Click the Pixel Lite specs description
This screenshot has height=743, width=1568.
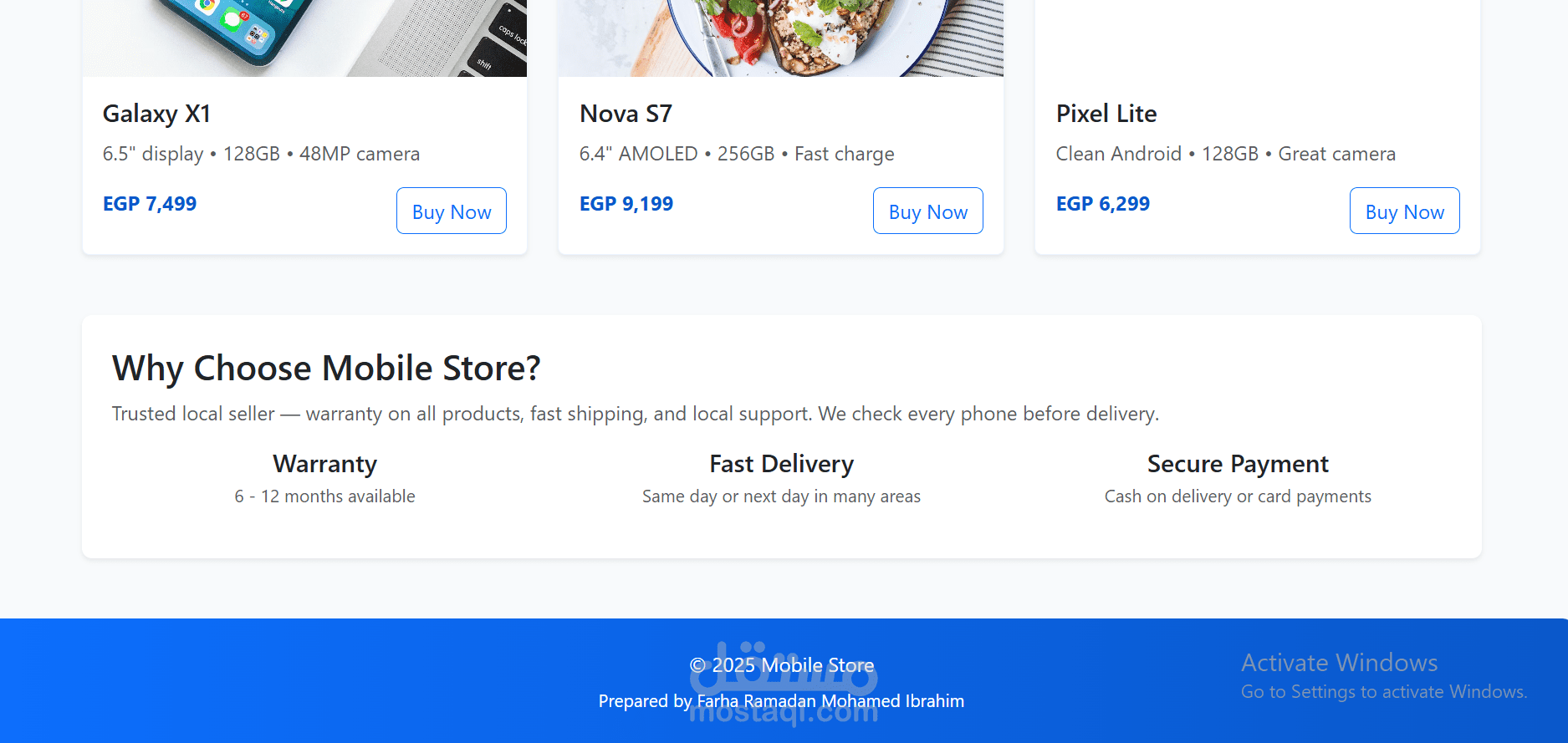(x=1225, y=154)
